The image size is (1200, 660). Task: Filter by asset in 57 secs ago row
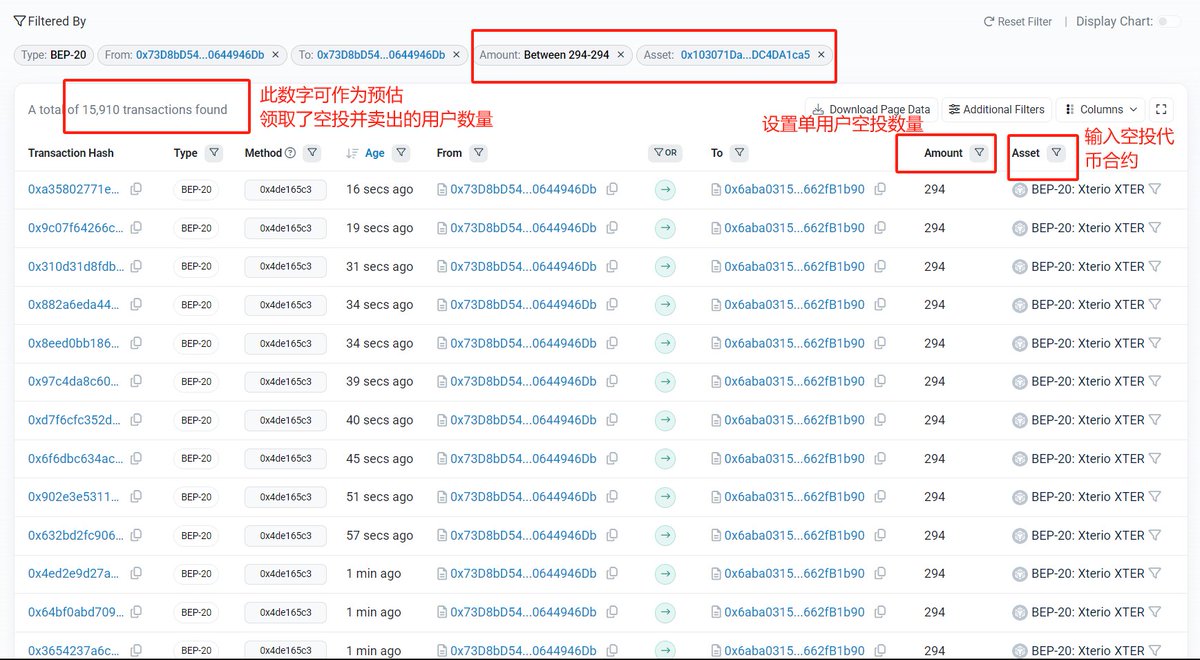[1155, 535]
